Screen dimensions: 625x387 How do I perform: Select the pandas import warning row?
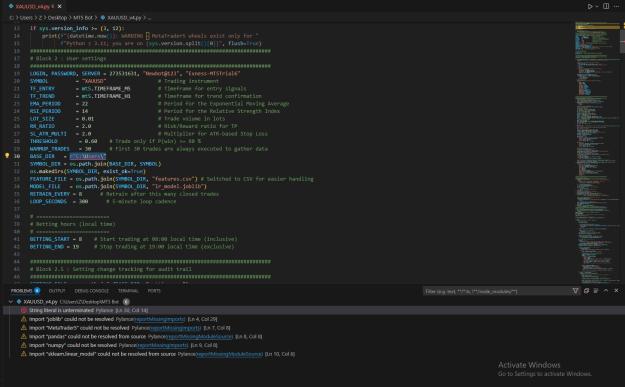[314, 336]
